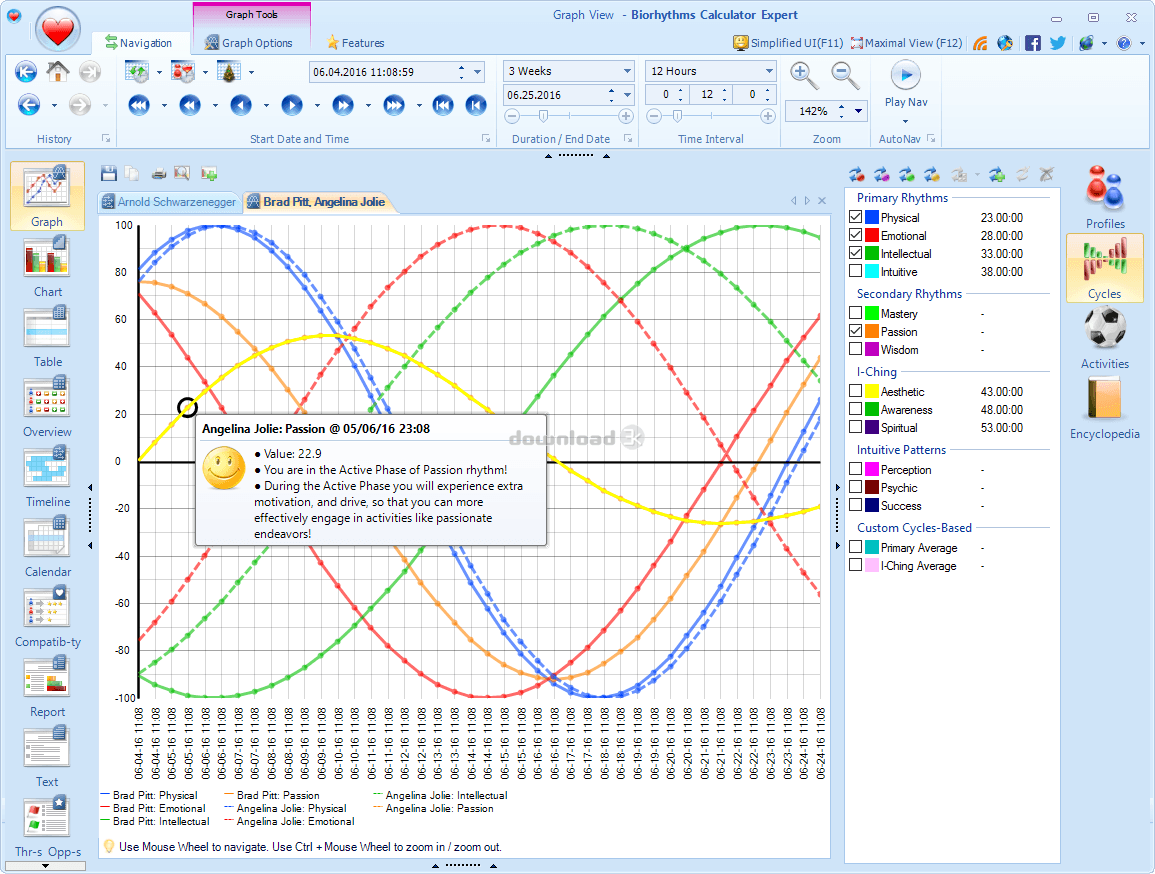Open the Cycles panel

pos(1105,268)
